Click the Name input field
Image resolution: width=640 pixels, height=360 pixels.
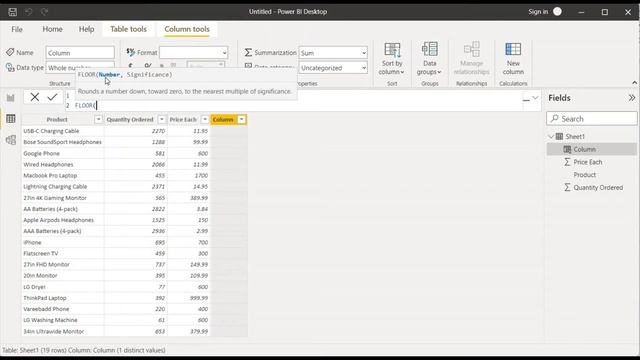[80, 53]
